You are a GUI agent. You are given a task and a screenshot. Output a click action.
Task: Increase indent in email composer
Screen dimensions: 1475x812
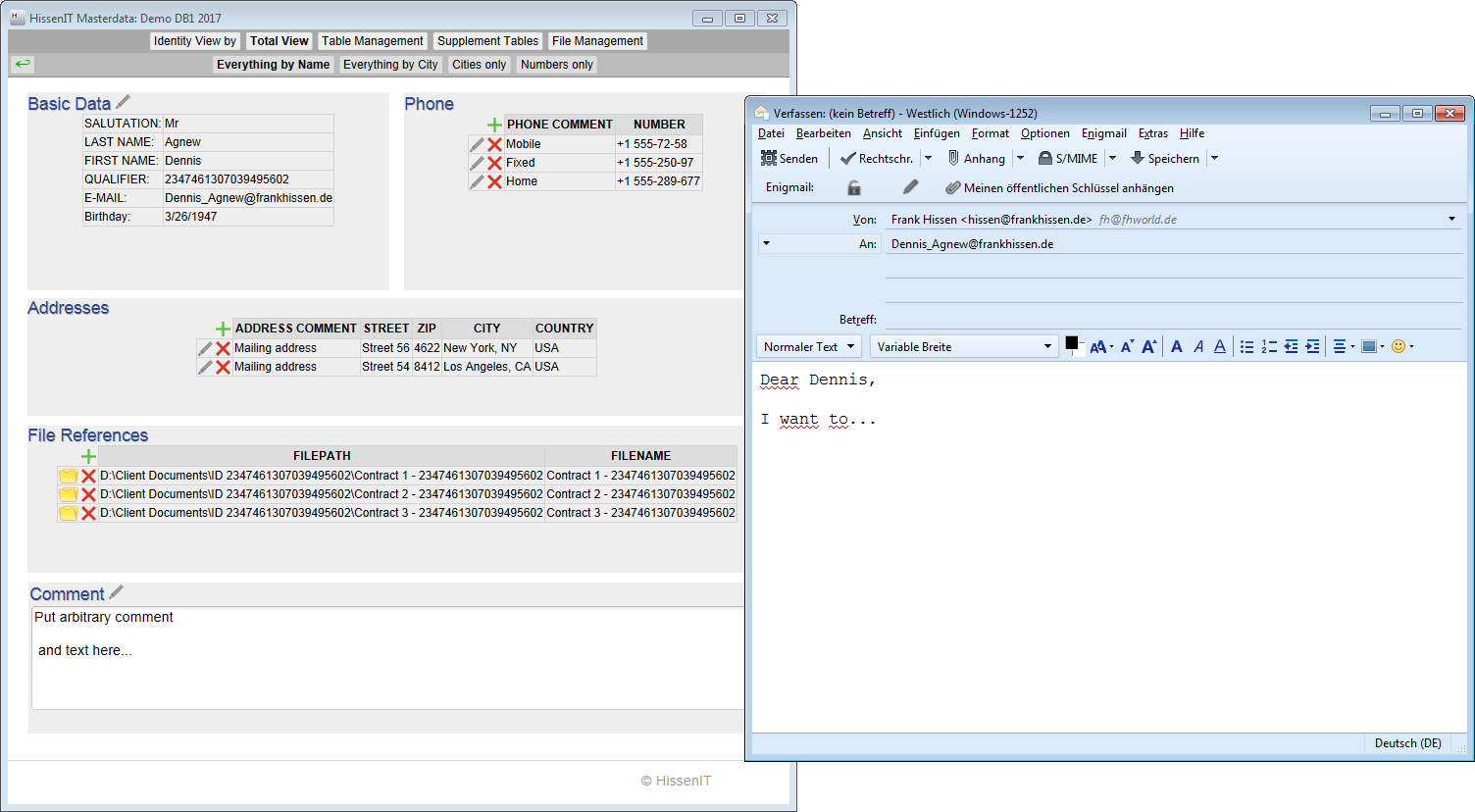(x=1312, y=346)
